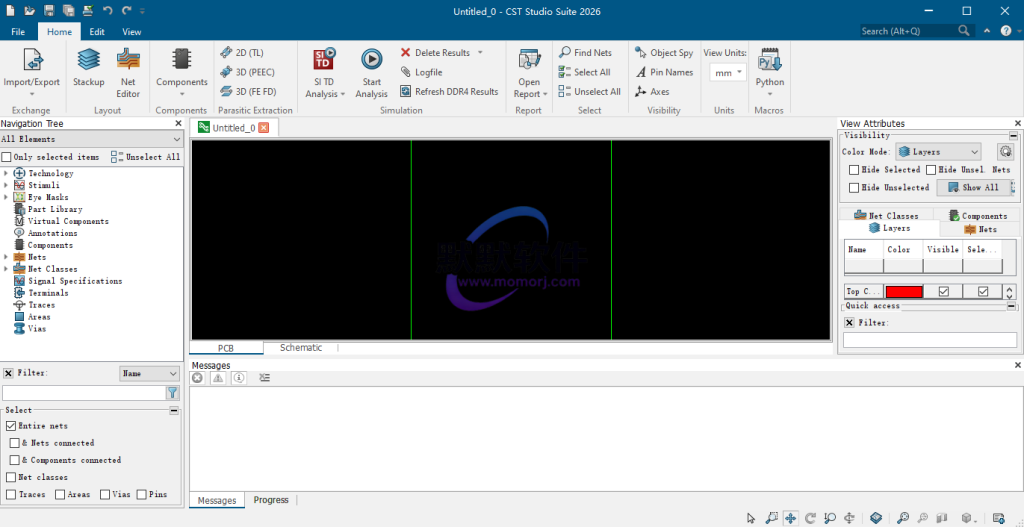The width and height of the screenshot is (1024, 527).
Task: Open the File menu
Action: coord(18,32)
